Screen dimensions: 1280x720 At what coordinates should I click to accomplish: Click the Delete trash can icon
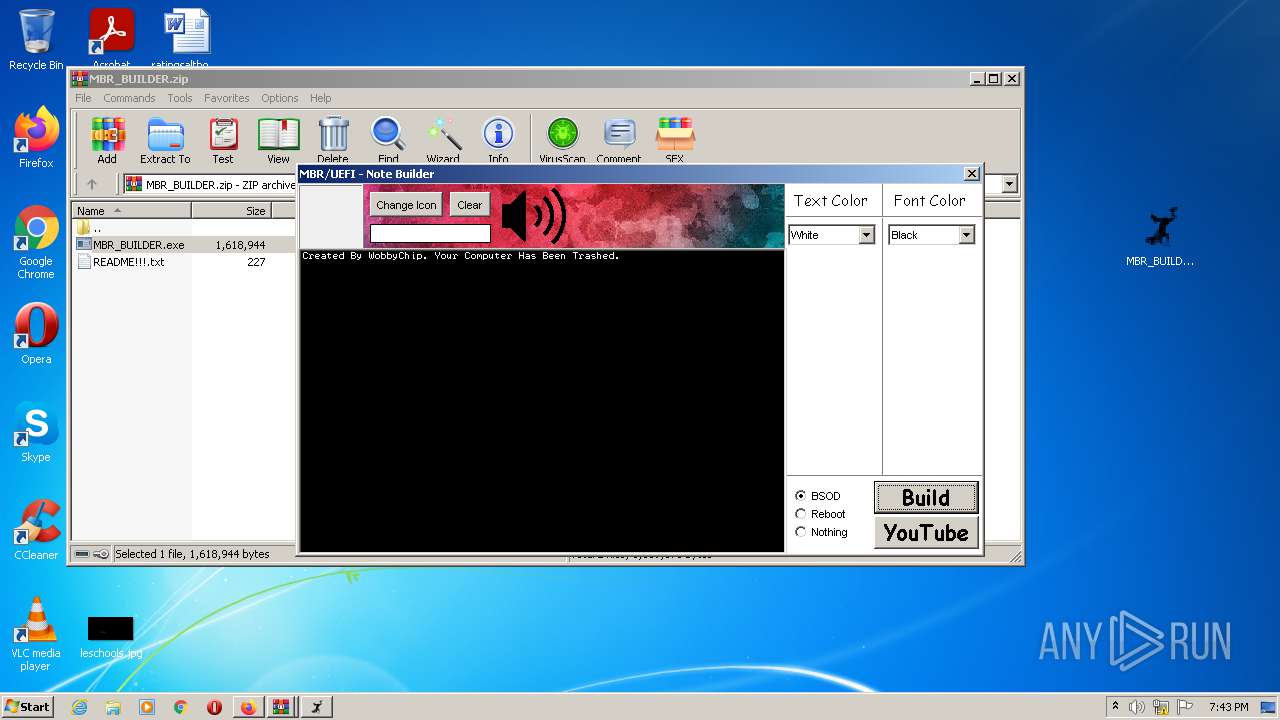pyautogui.click(x=333, y=139)
